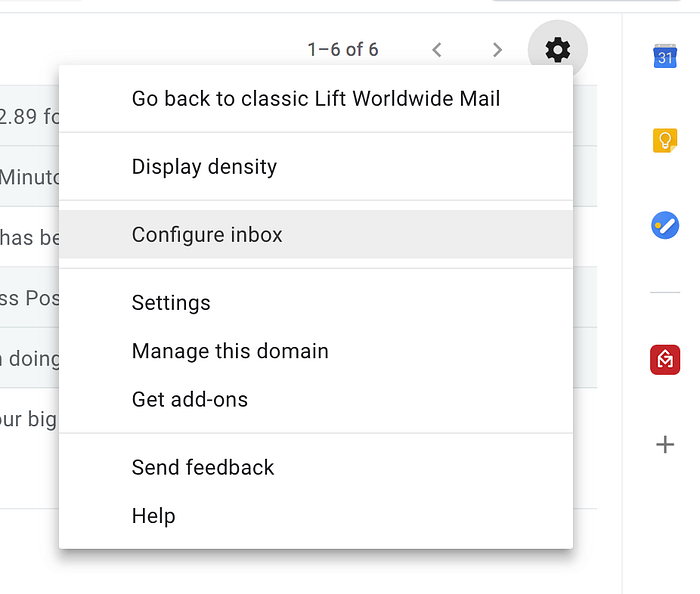
Task: Open the email row showing 'ss Pos'
Action: tap(29, 298)
